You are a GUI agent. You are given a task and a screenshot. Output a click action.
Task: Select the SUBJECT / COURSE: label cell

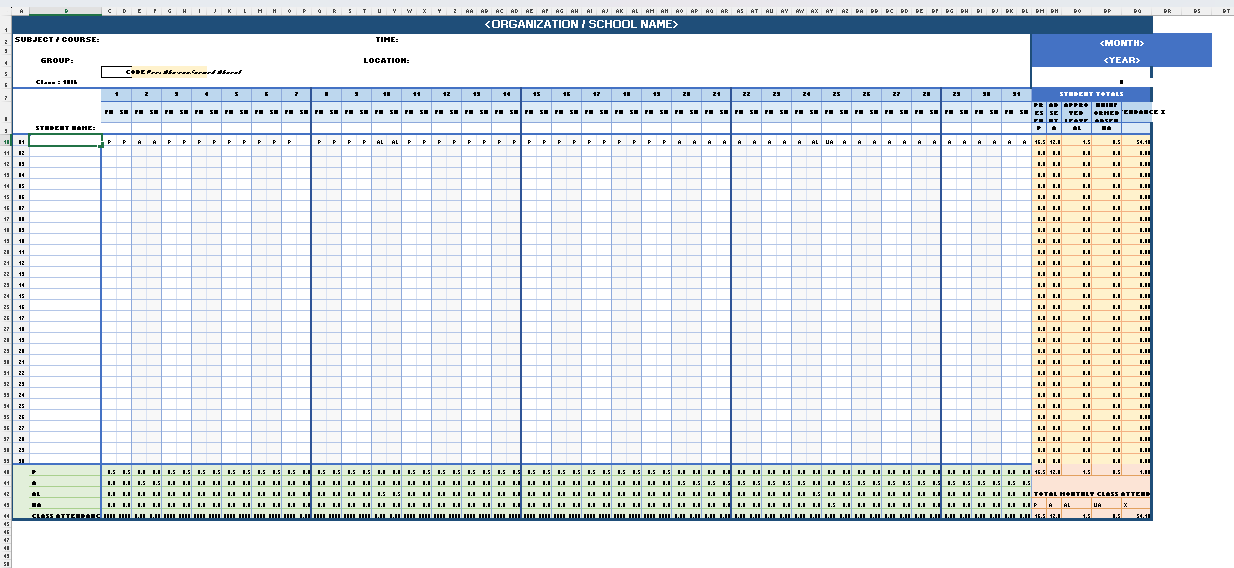coord(56,40)
